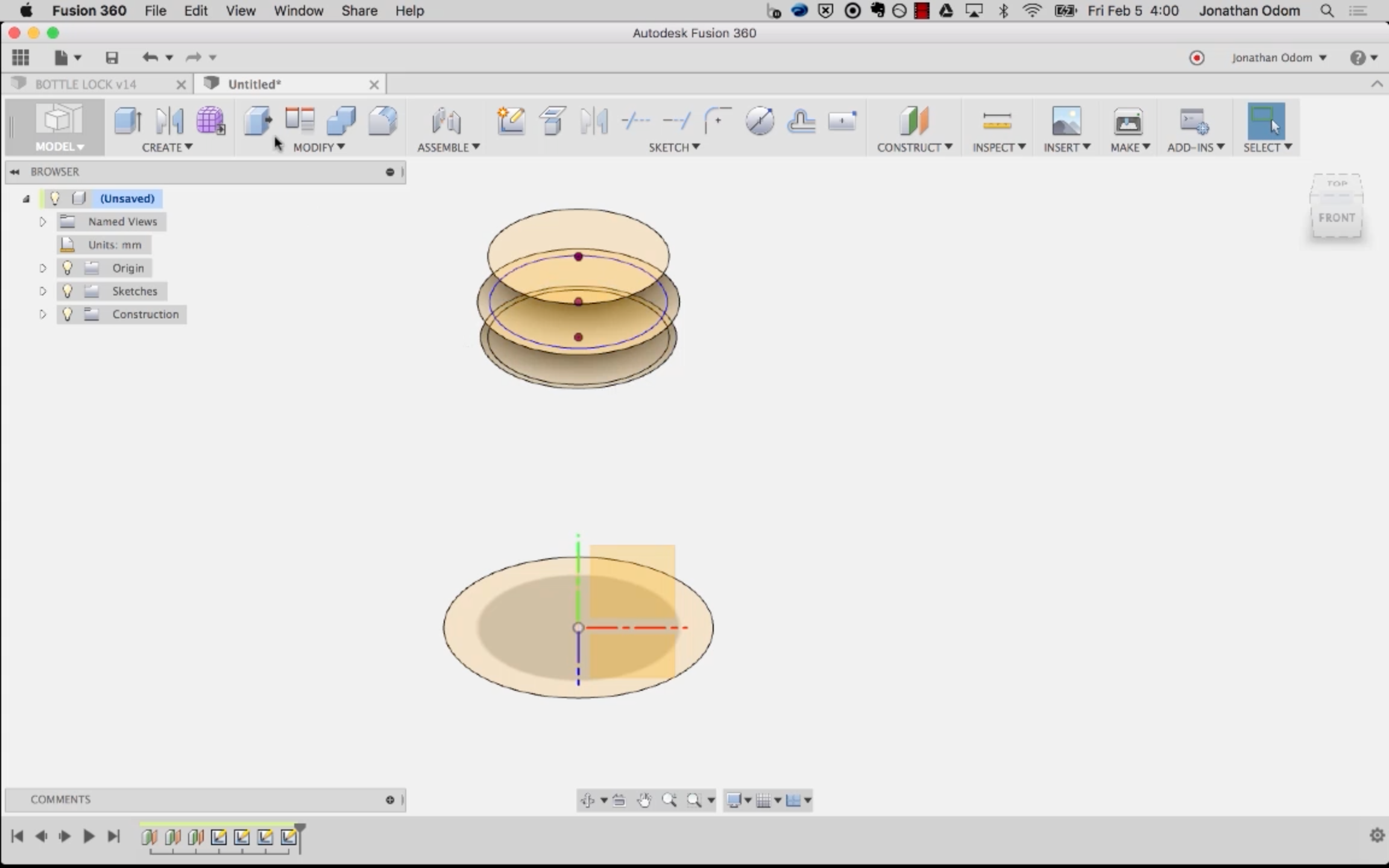
Task: Open the data panel grid icon
Action: pos(20,58)
